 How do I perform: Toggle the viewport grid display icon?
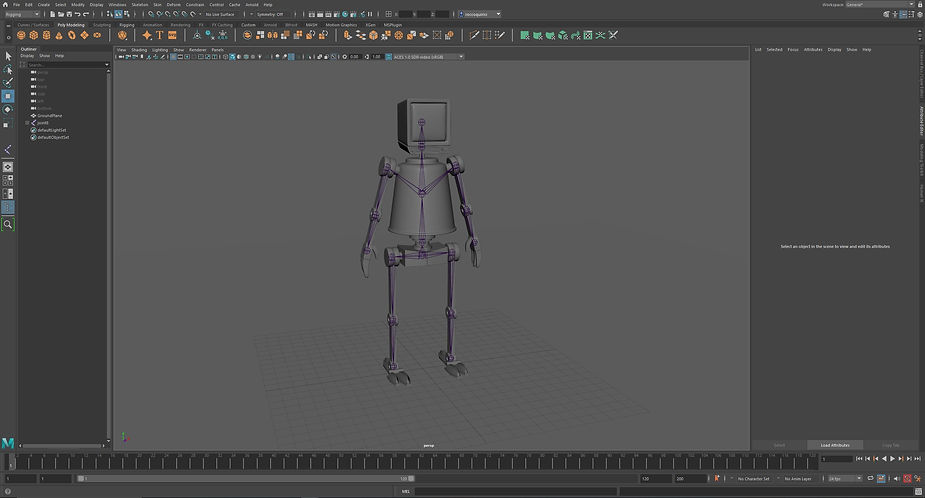point(173,57)
